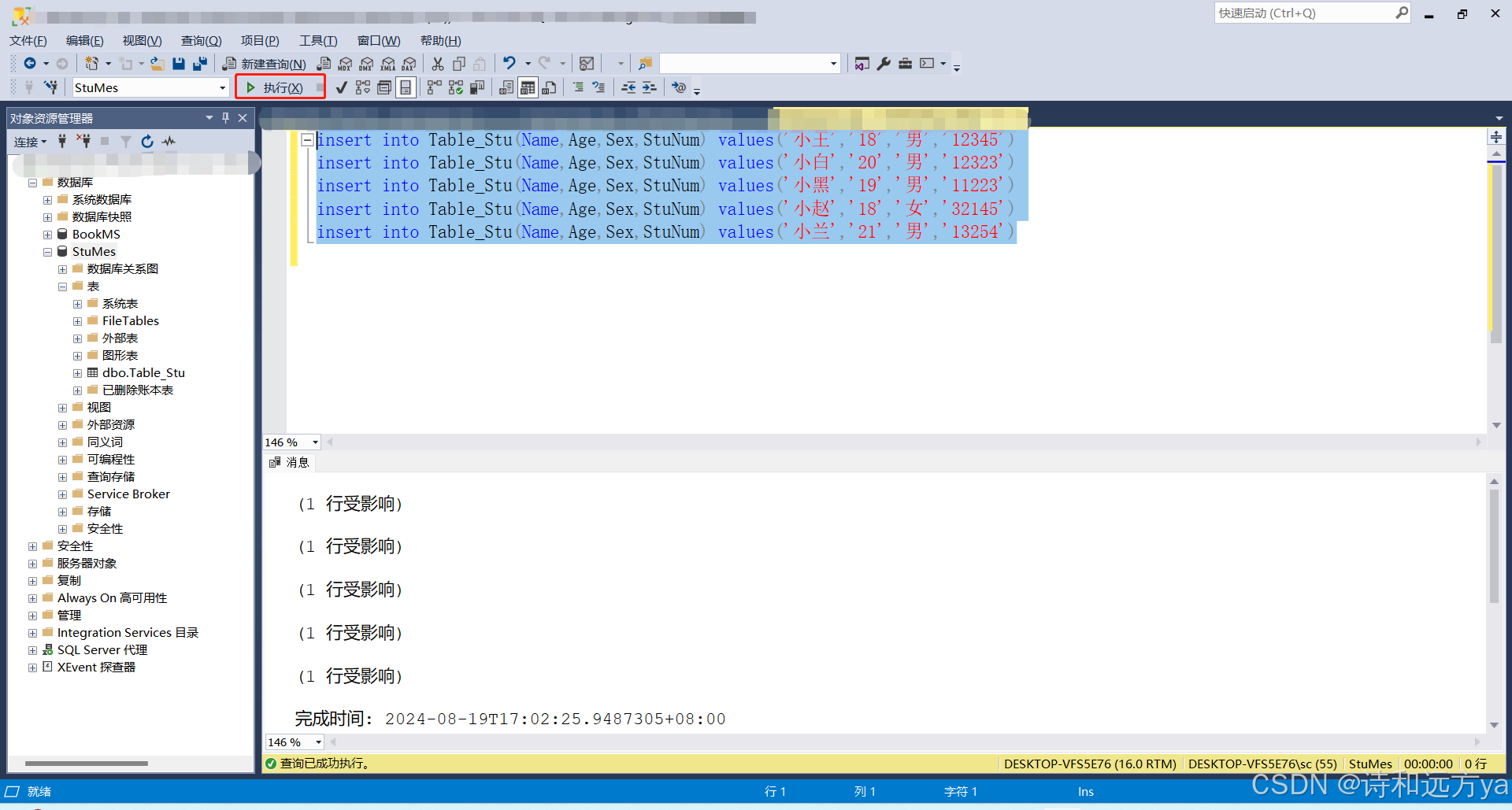Click the activity monitor icon in Object Explorer
This screenshot has width=1512, height=810.
[x=169, y=142]
